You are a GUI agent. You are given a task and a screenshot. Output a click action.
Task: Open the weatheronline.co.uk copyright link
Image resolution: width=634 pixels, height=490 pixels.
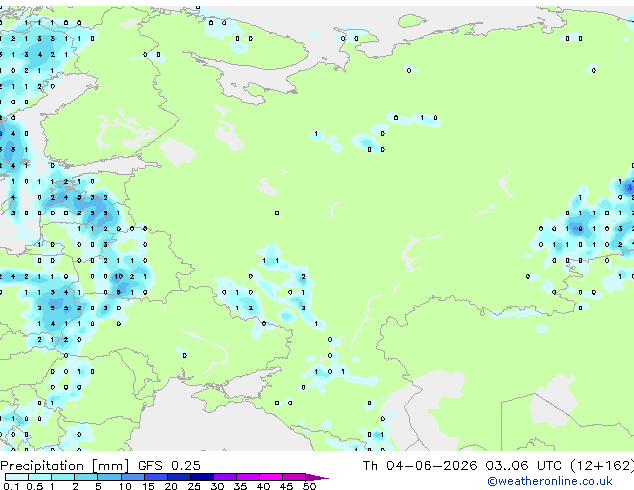(549, 481)
